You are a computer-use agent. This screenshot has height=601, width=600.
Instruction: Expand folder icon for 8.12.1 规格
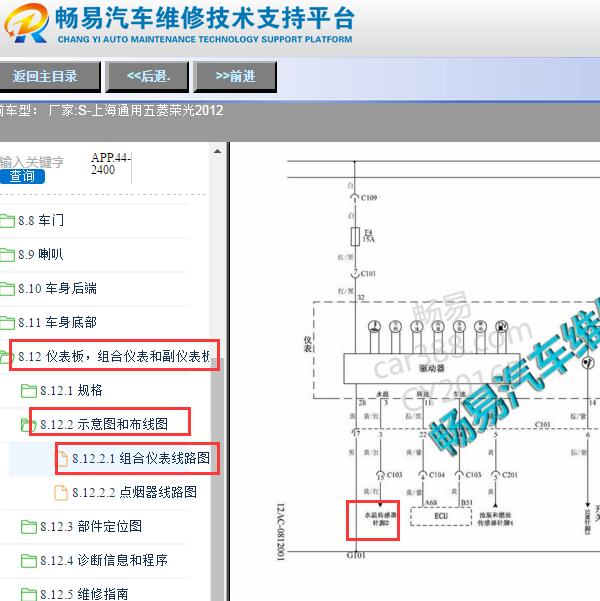29,391
